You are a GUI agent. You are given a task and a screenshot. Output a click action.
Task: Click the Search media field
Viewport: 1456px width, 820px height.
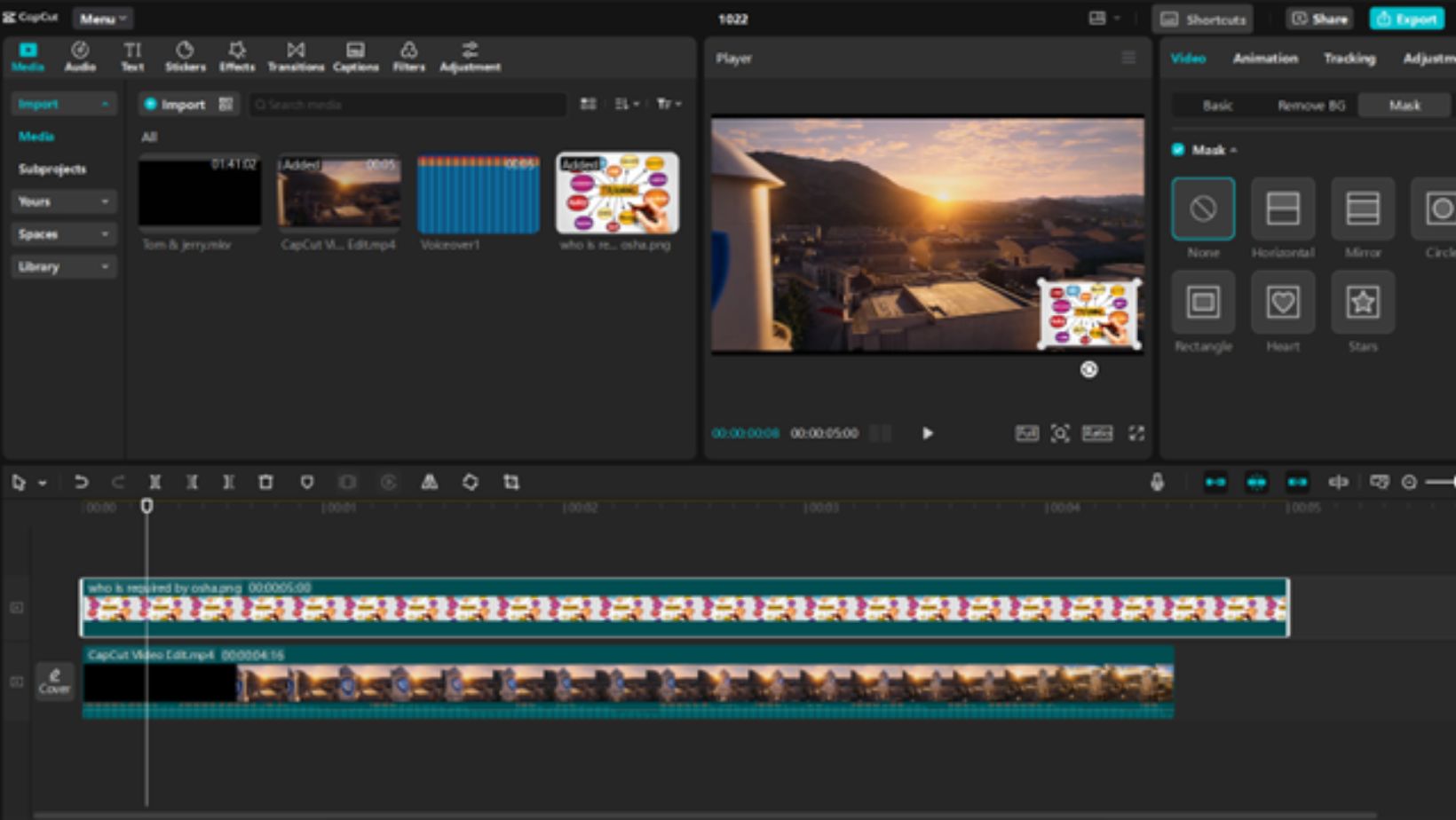407,105
